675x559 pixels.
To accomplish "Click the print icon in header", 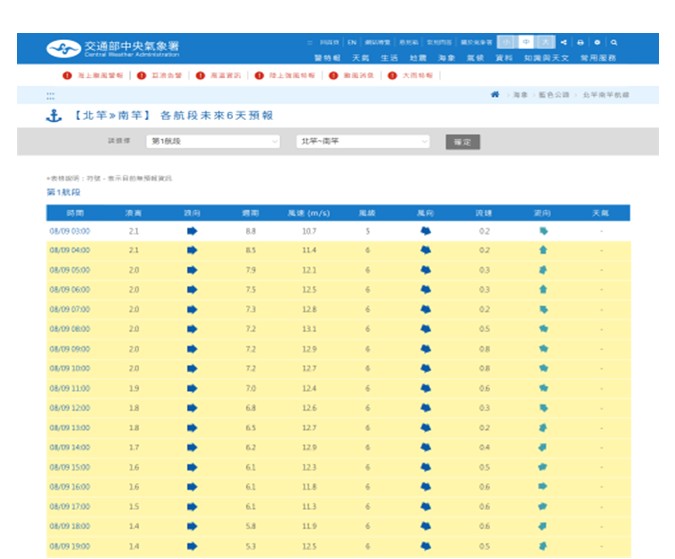I will pyautogui.click(x=580, y=42).
